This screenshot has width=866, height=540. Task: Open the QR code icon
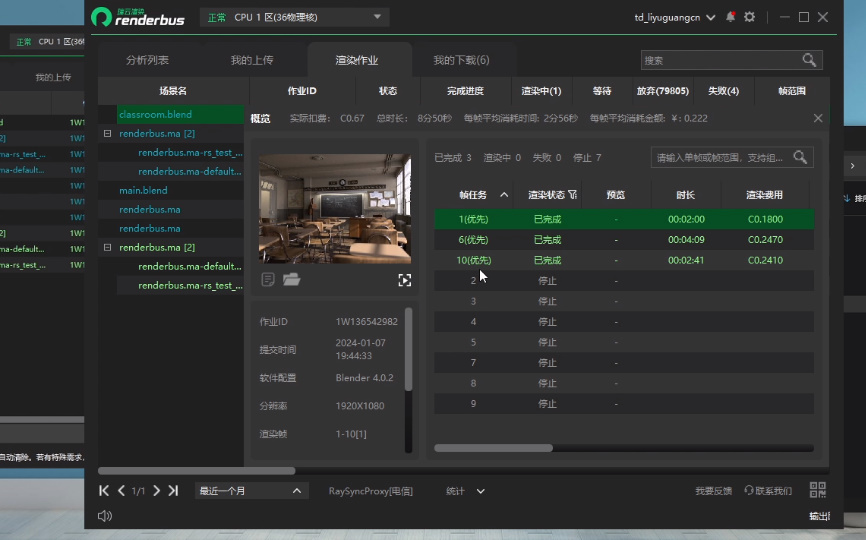[x=817, y=489]
